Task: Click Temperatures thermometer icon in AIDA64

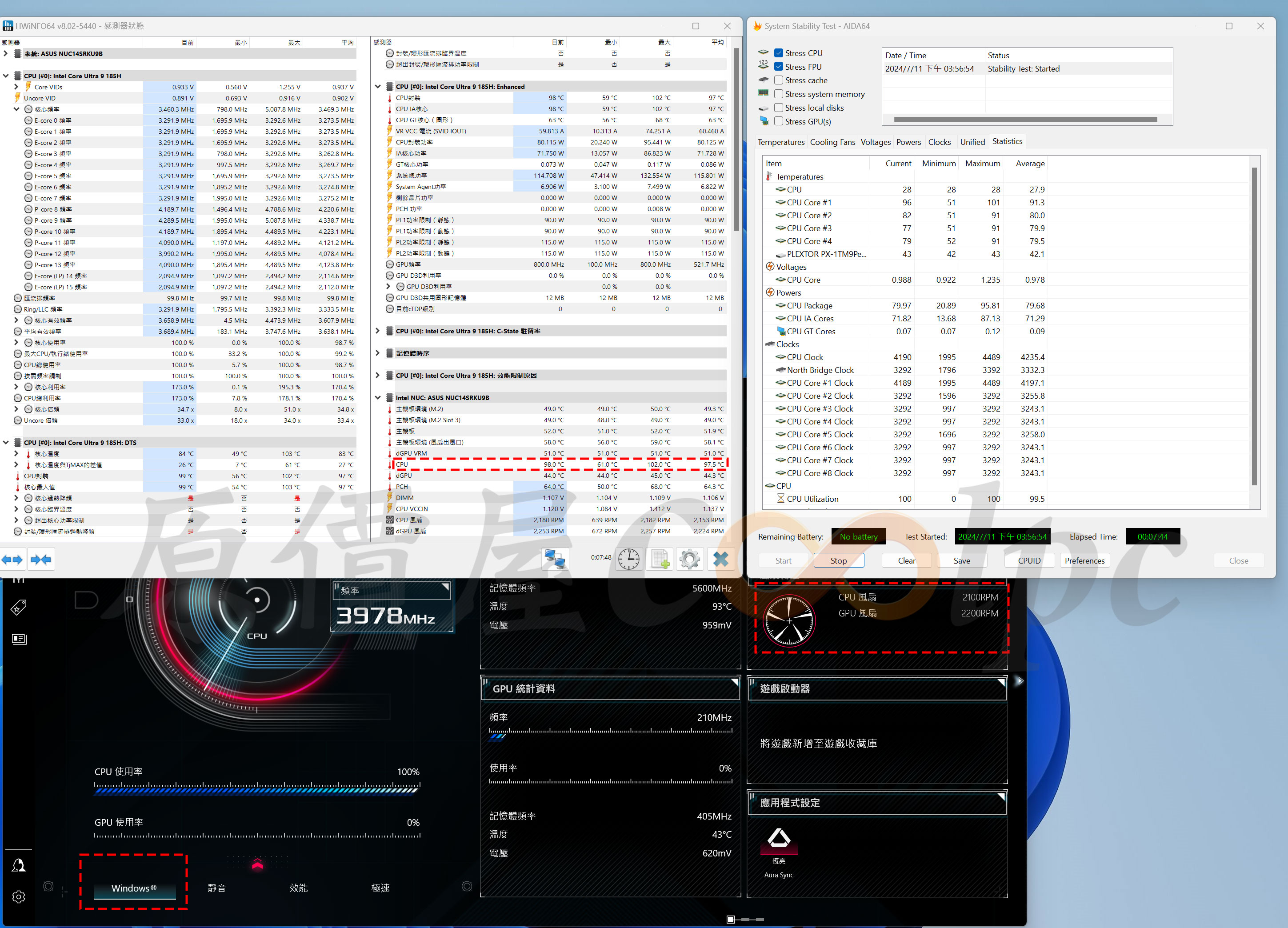Action: pos(769,176)
